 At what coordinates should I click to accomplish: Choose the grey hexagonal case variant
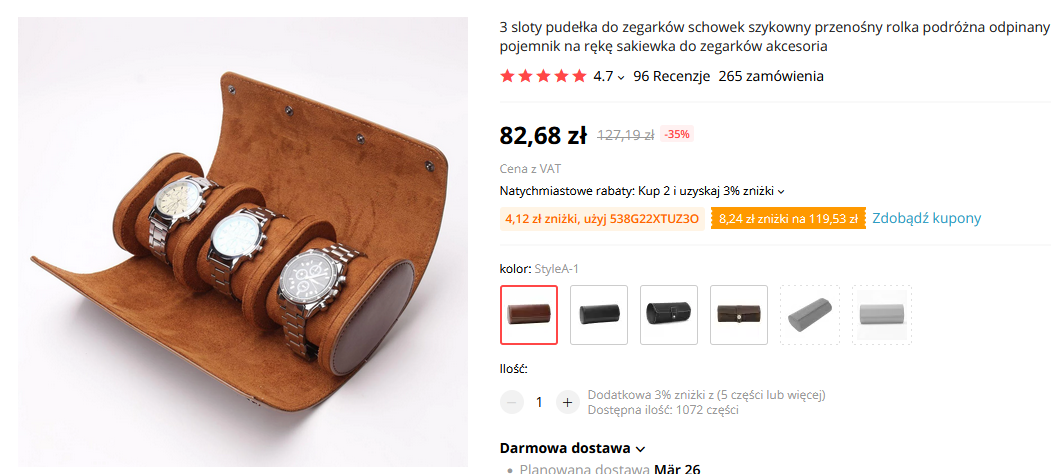tap(810, 314)
